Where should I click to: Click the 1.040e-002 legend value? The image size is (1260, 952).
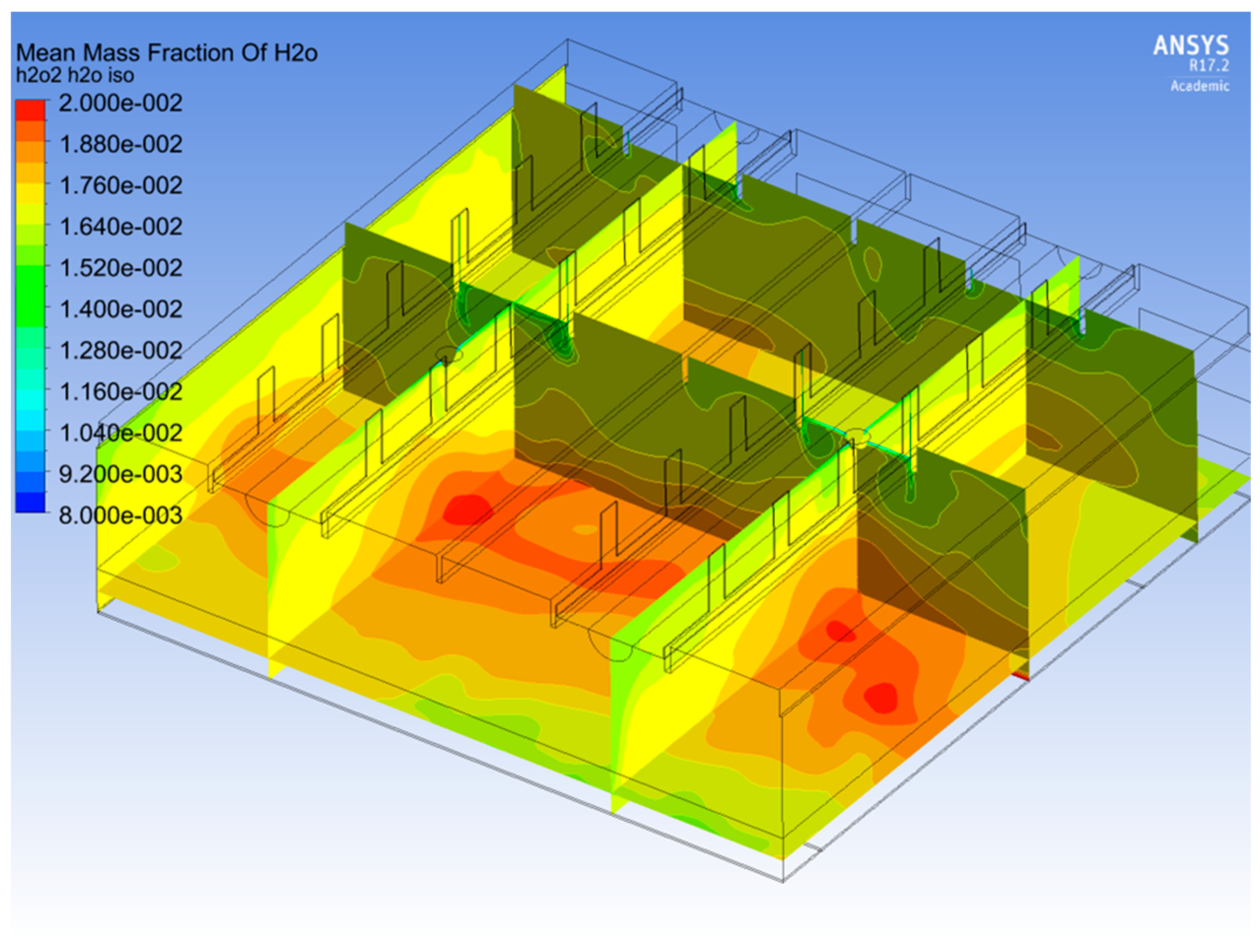121,433
